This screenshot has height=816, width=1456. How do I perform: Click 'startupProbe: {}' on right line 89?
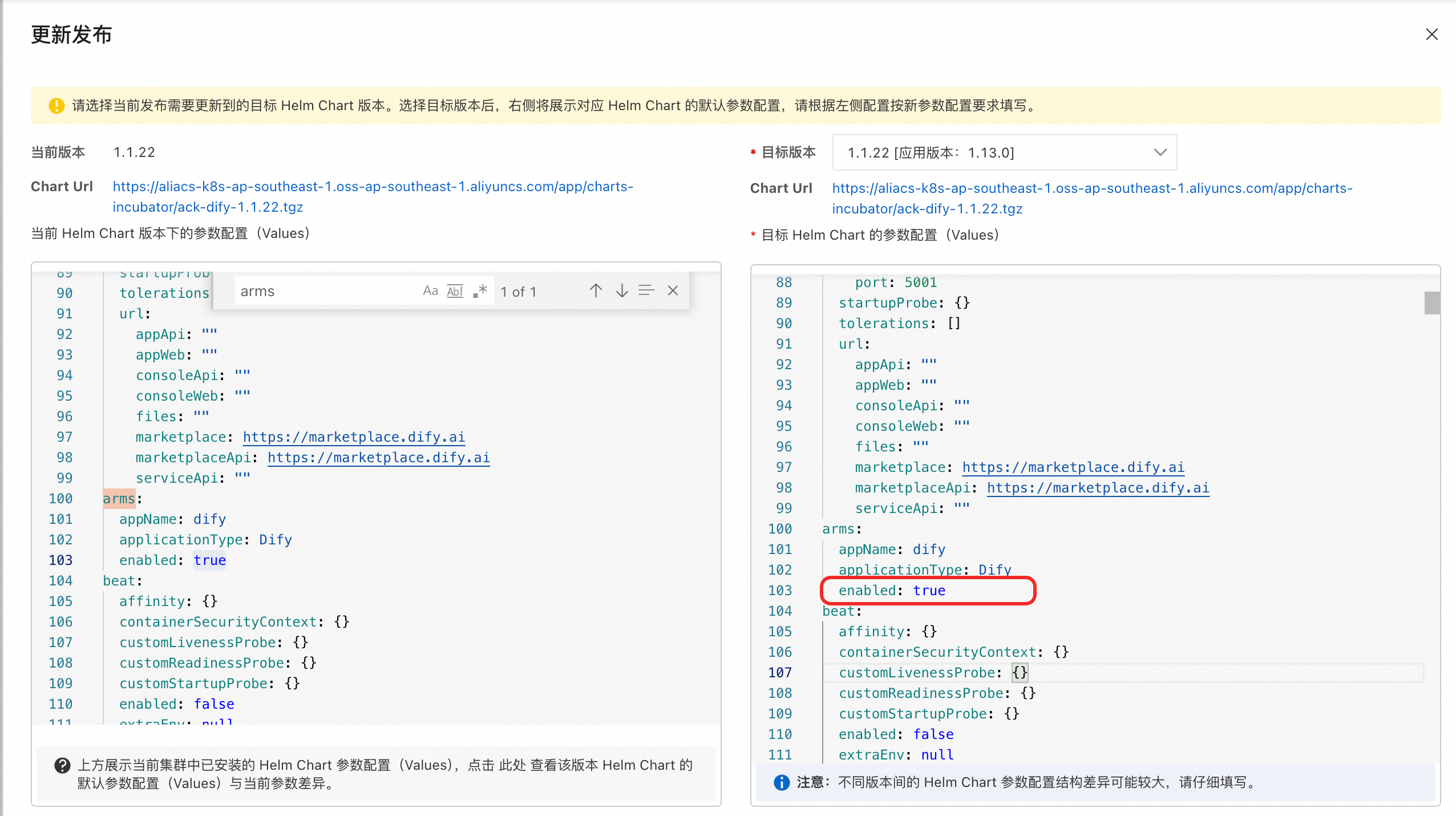pos(904,303)
